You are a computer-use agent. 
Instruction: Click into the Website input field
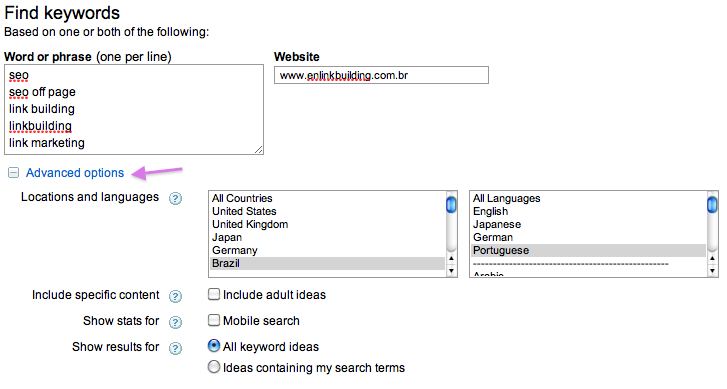point(381,75)
